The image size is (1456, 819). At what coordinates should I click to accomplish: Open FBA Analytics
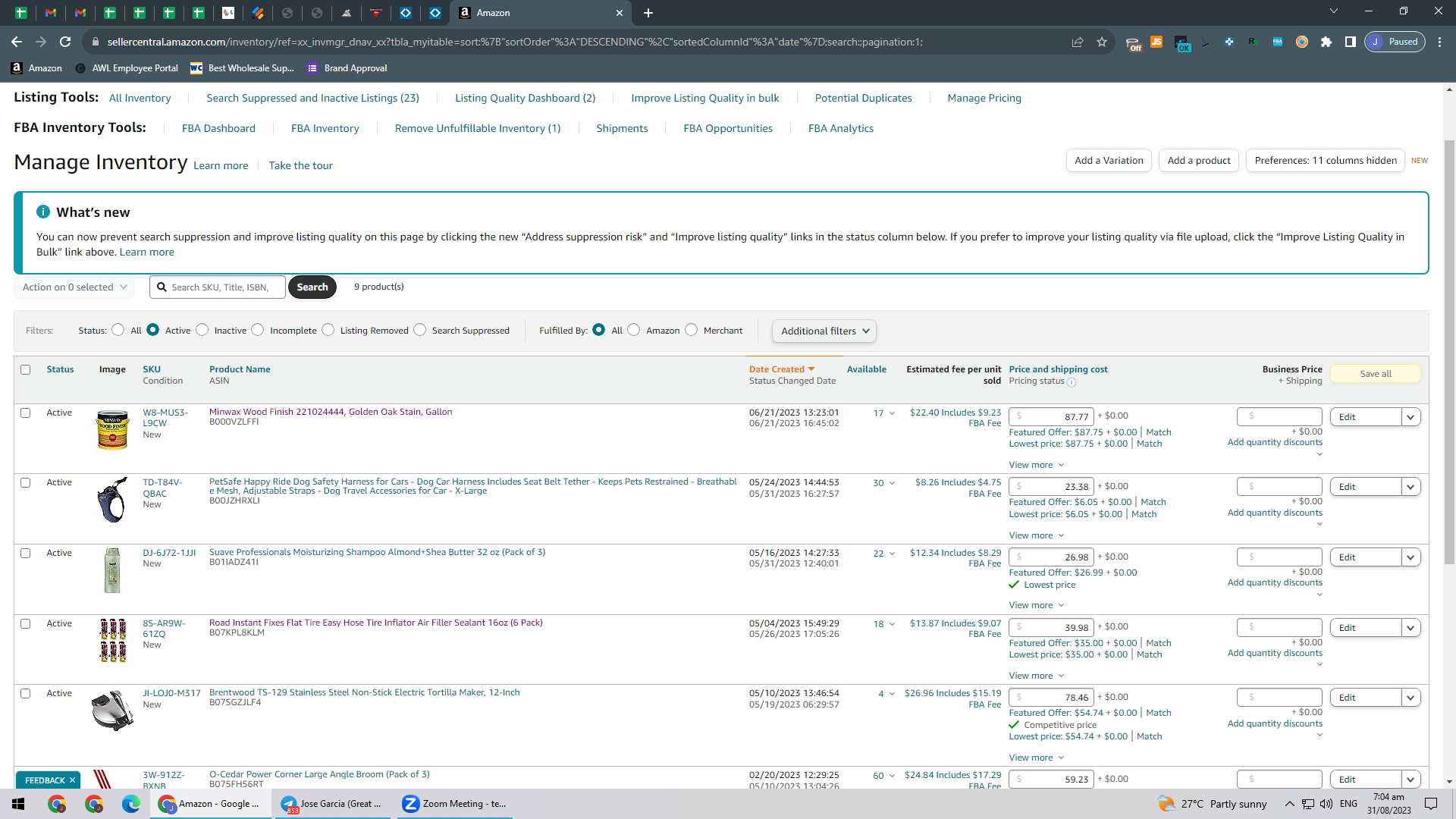841,129
